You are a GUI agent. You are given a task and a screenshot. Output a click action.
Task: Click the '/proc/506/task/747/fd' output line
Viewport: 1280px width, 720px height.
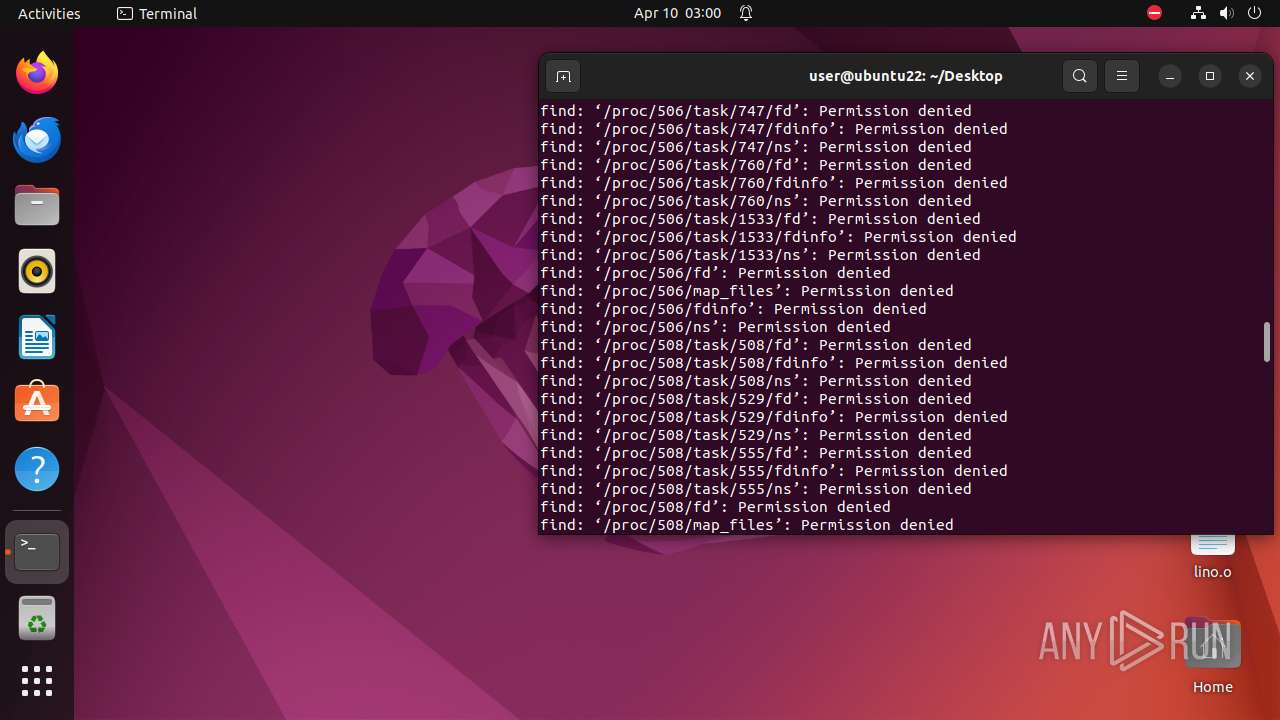coord(756,111)
